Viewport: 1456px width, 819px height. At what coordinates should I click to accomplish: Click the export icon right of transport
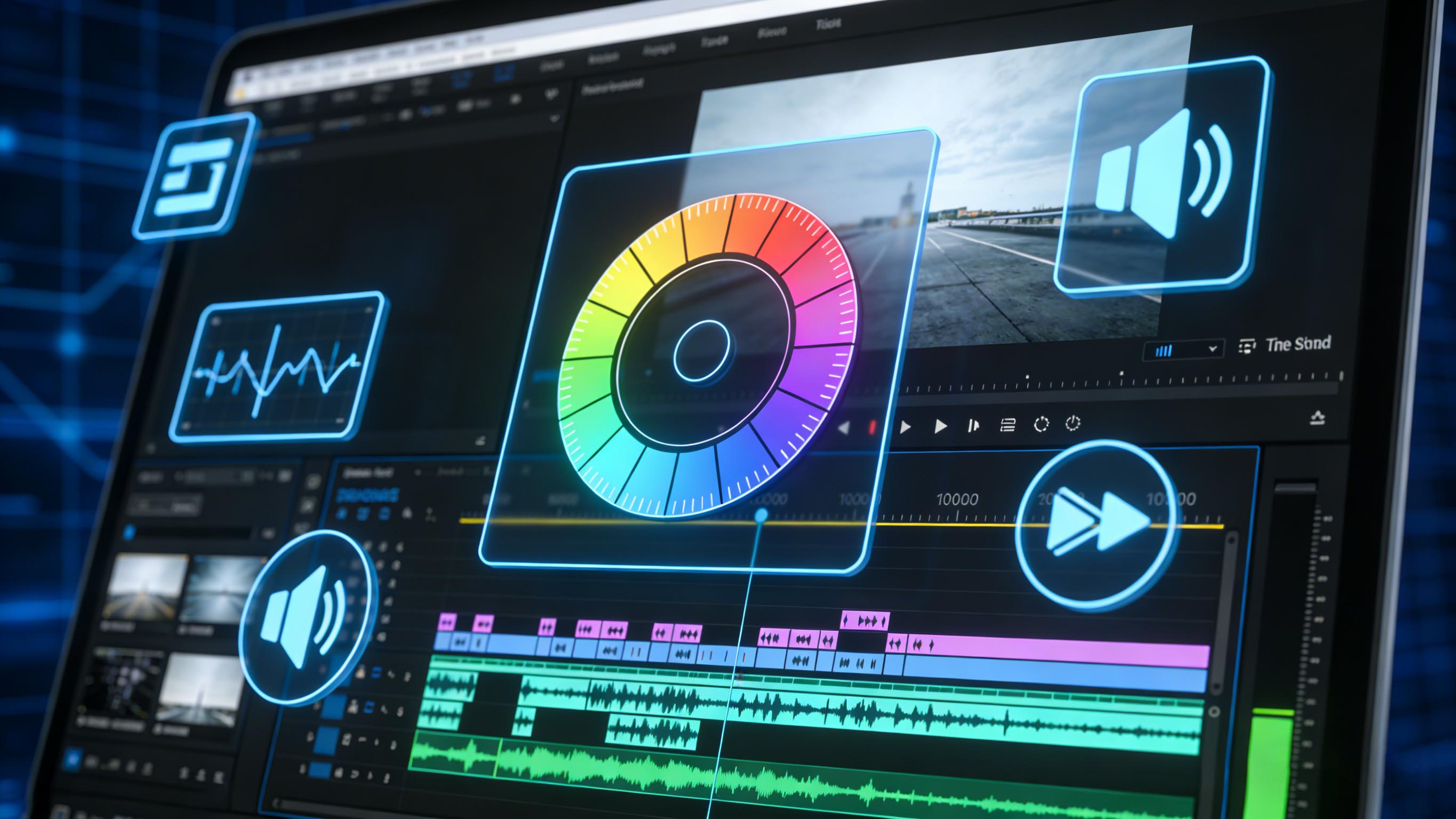pos(1317,418)
